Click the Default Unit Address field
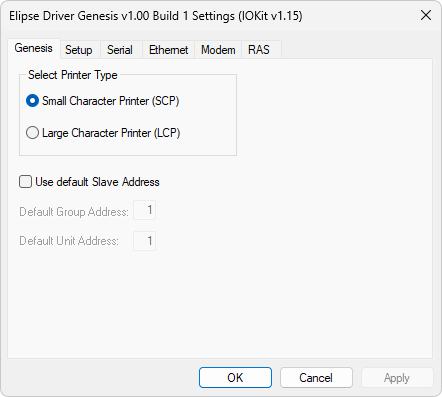This screenshot has width=442, height=397. (145, 241)
